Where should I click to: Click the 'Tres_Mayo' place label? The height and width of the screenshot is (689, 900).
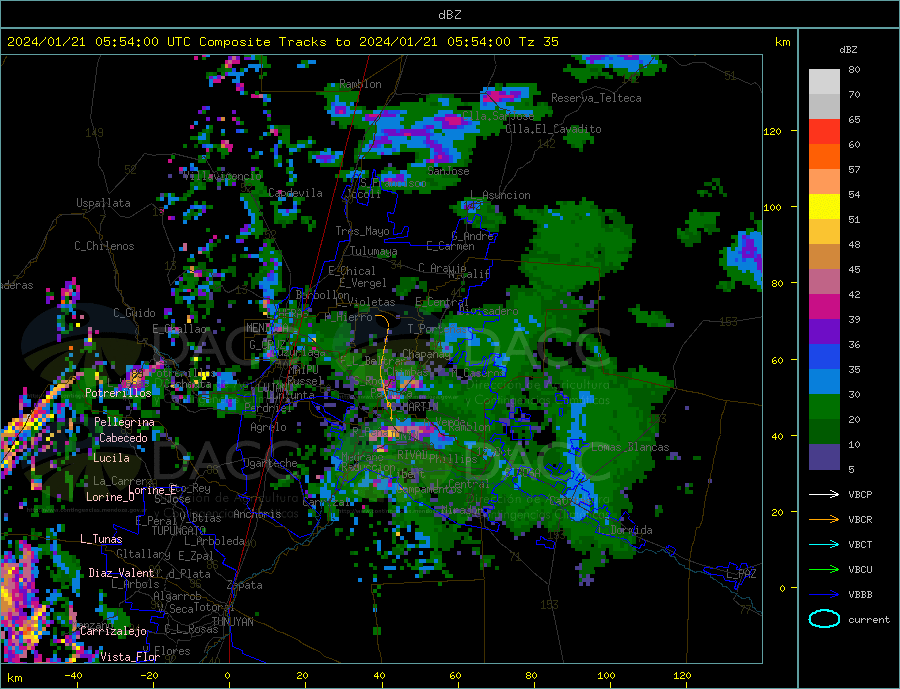362,231
